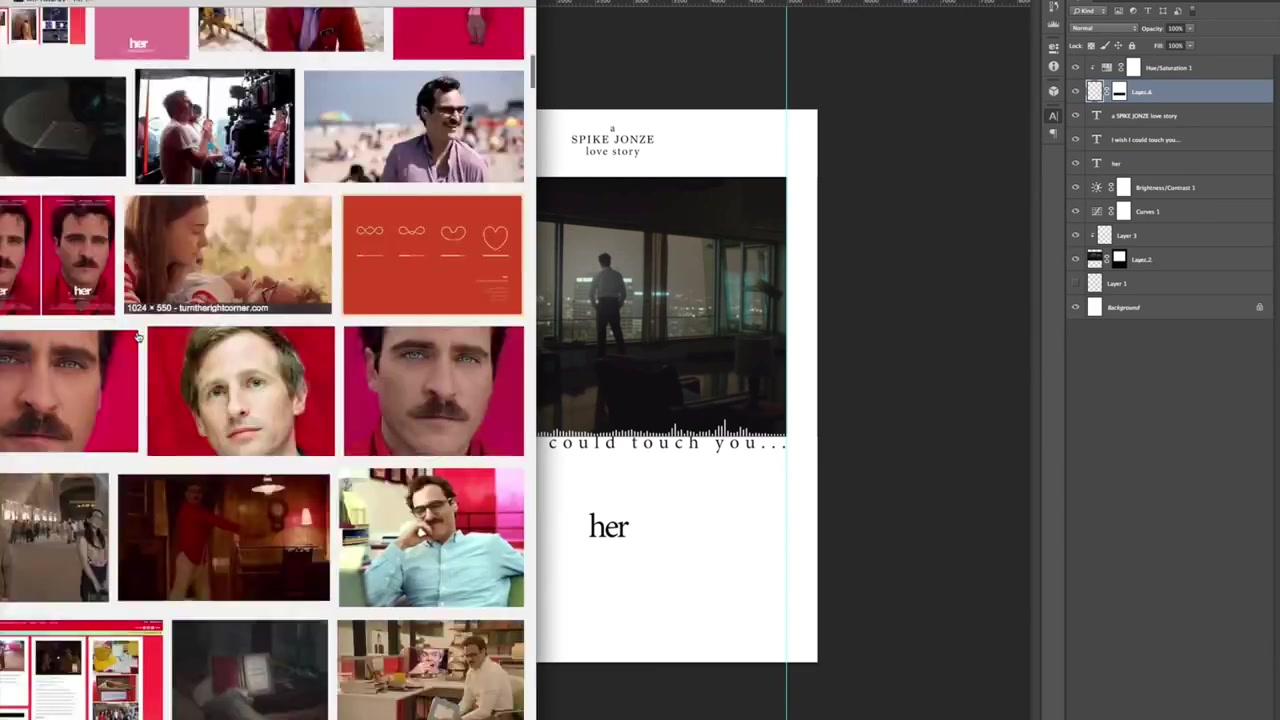This screenshot has height=720, width=1280.
Task: Select the Curves 1 layer name
Action: pyautogui.click(x=1147, y=211)
